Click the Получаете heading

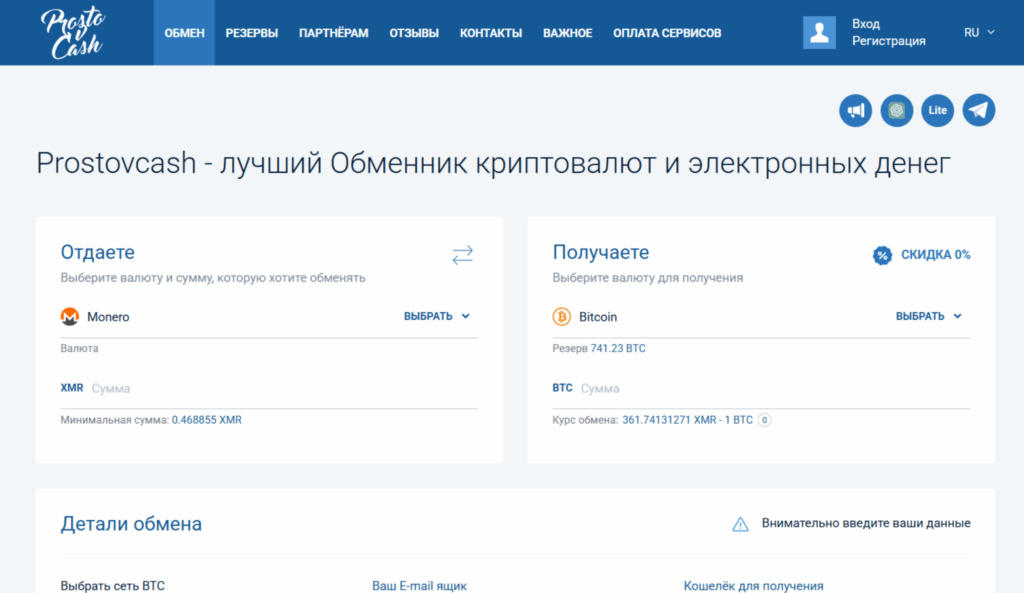(601, 252)
